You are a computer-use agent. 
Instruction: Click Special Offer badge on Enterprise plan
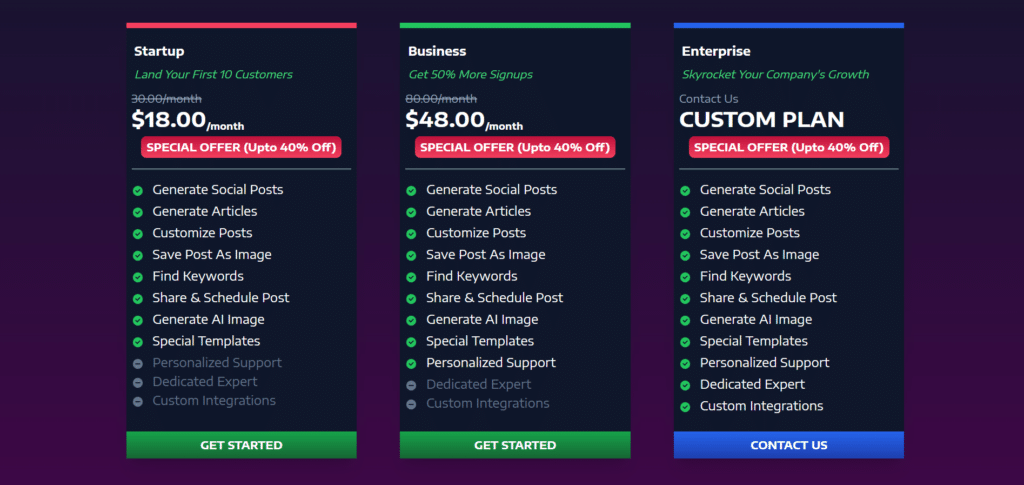tap(789, 147)
